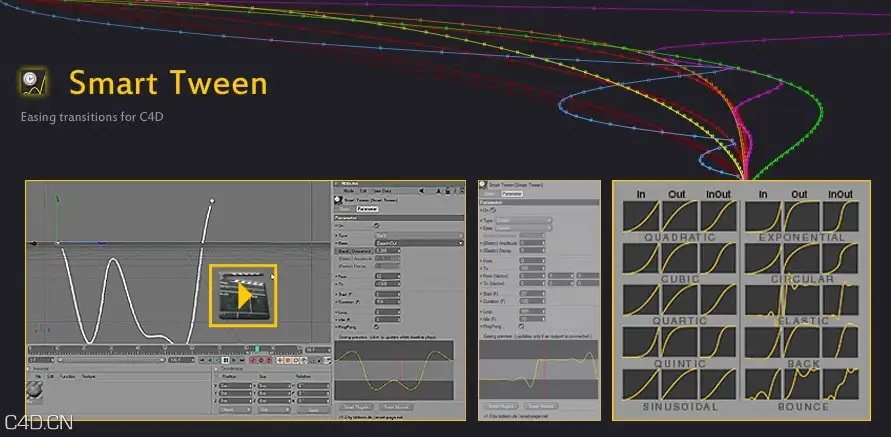Click Reset Nodes button in Cinema 4D Attributes manager
The height and width of the screenshot is (437, 891).
click(x=395, y=407)
